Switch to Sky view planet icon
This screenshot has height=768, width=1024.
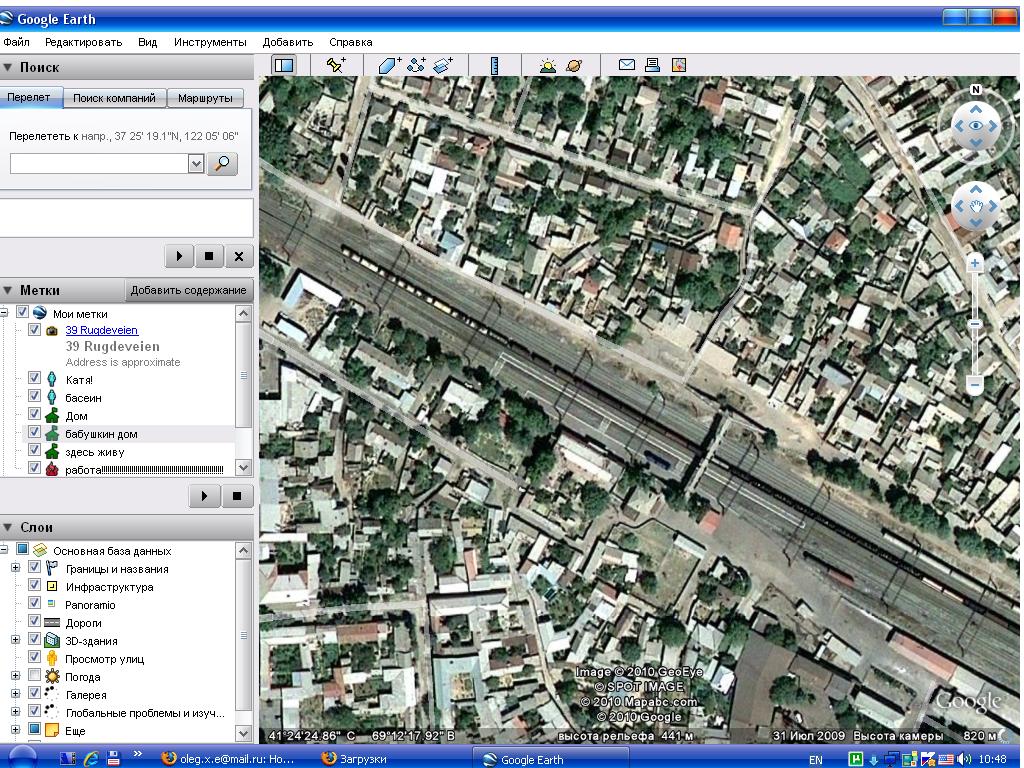click(574, 65)
